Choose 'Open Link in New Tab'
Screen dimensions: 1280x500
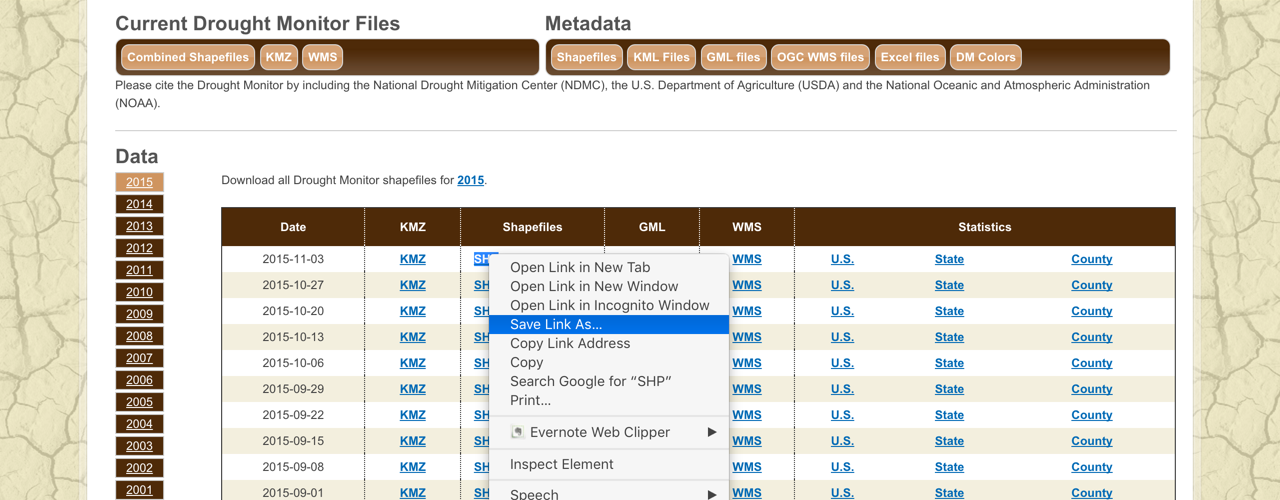[580, 267]
